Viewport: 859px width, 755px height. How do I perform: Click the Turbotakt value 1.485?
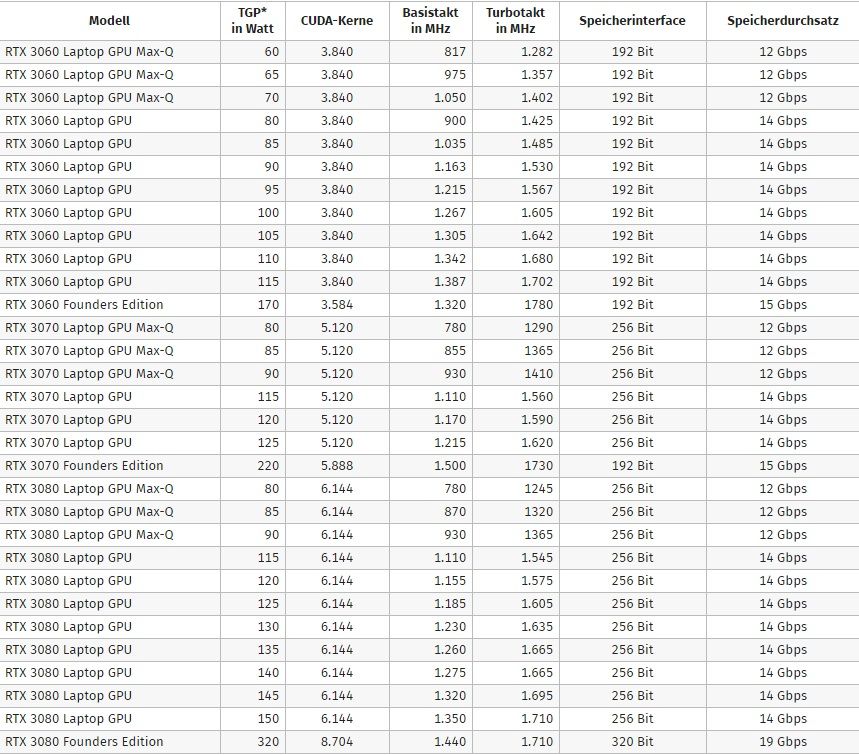(x=537, y=144)
